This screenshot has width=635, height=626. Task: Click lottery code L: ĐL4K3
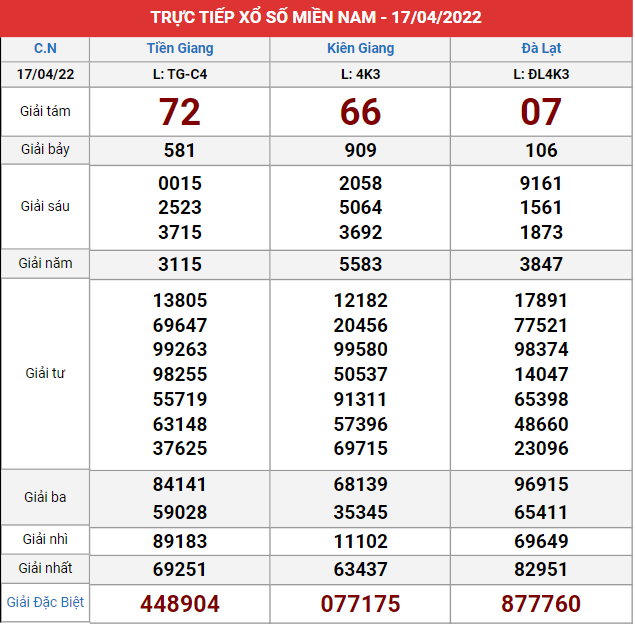[541, 74]
